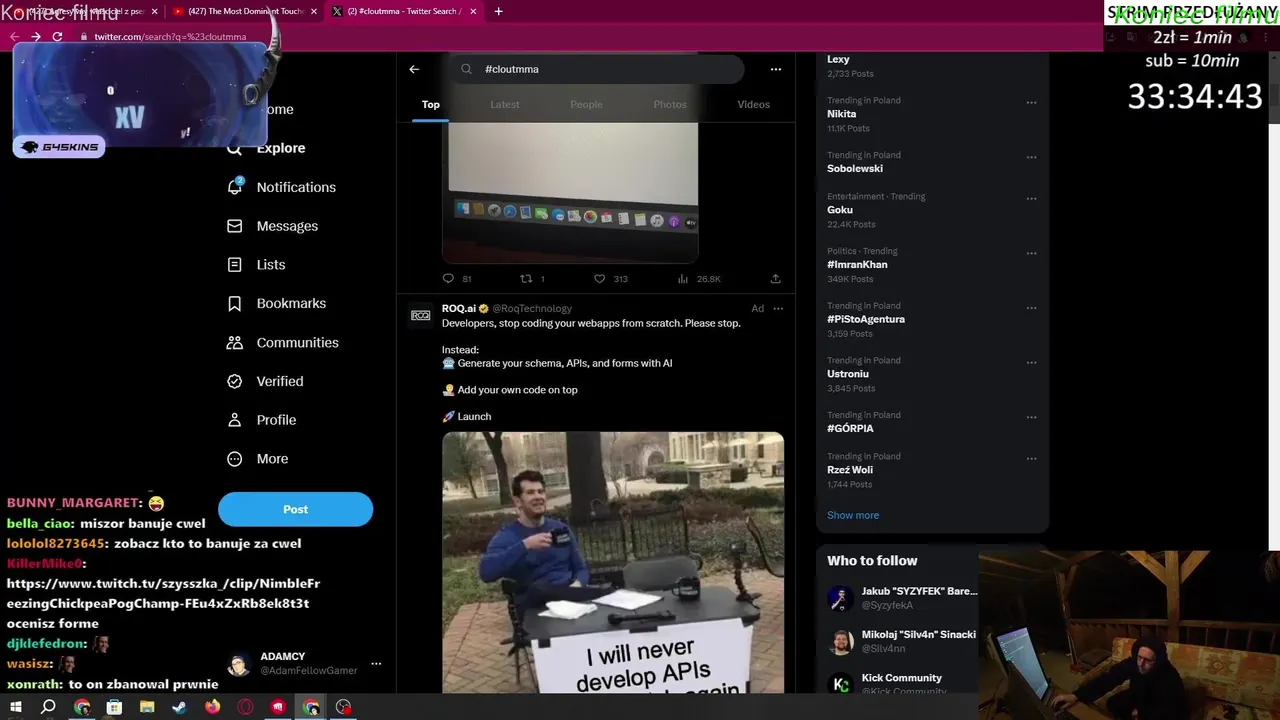Open ROQ.ai ad three-dot menu
The height and width of the screenshot is (720, 1280).
click(x=778, y=308)
